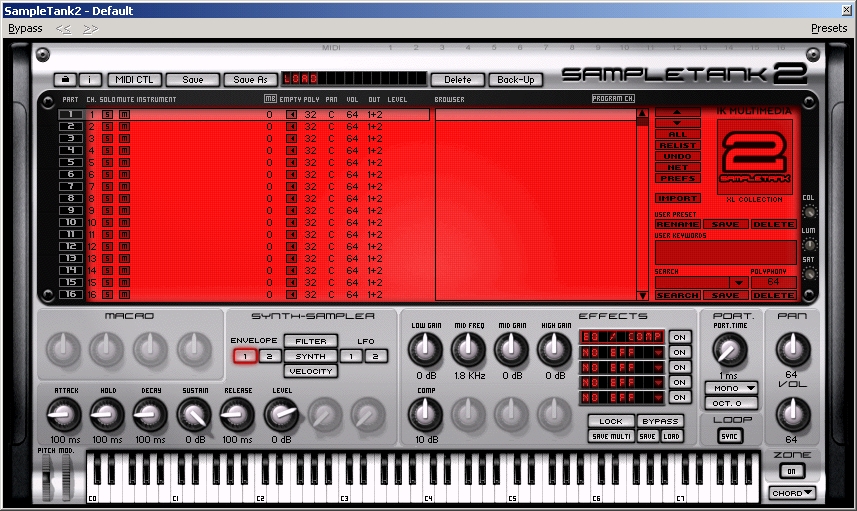Toggle ON for second effect slot

click(679, 353)
